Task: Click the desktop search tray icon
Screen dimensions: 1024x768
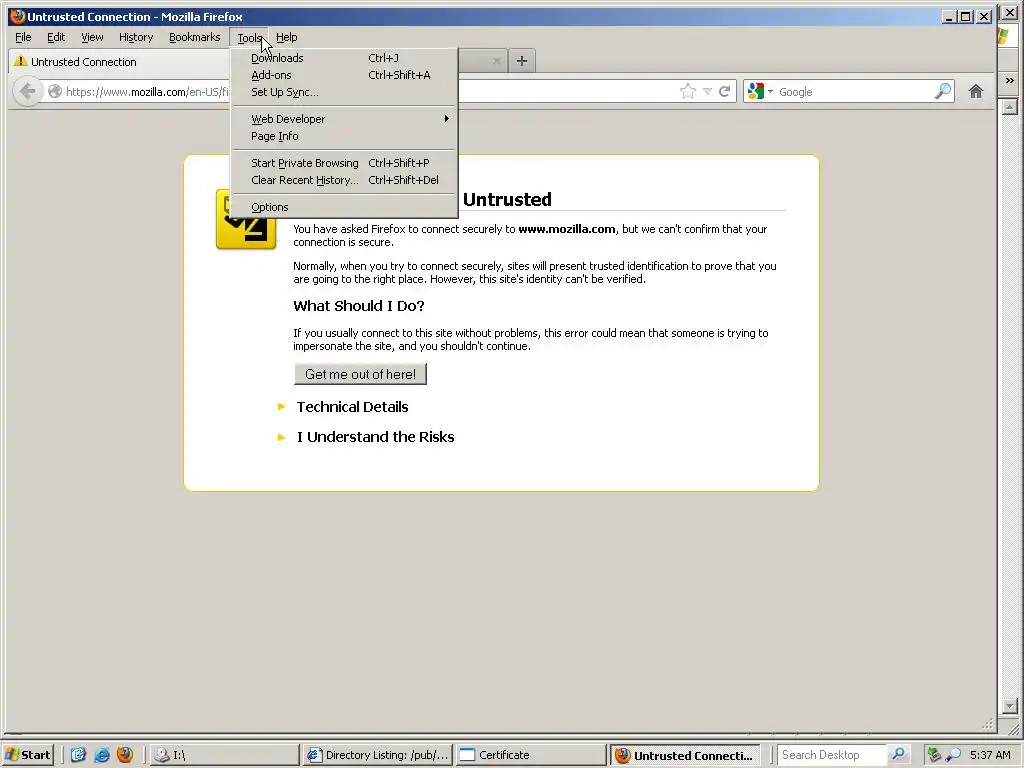Action: click(x=953, y=755)
